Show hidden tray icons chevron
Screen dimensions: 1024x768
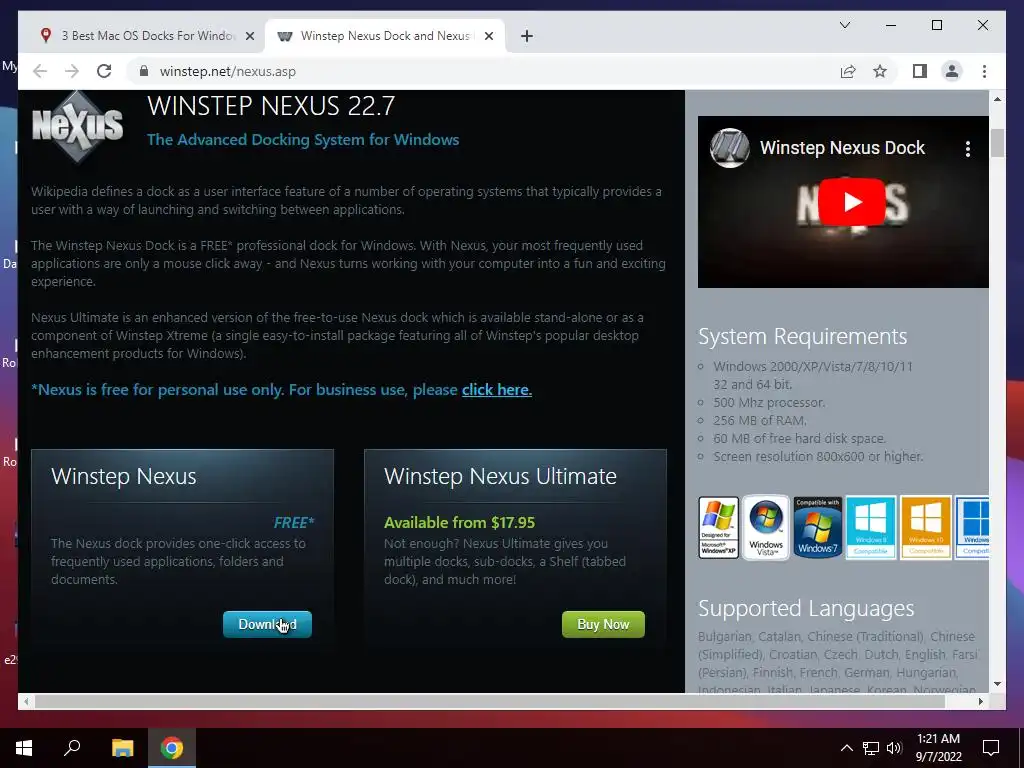coord(846,748)
